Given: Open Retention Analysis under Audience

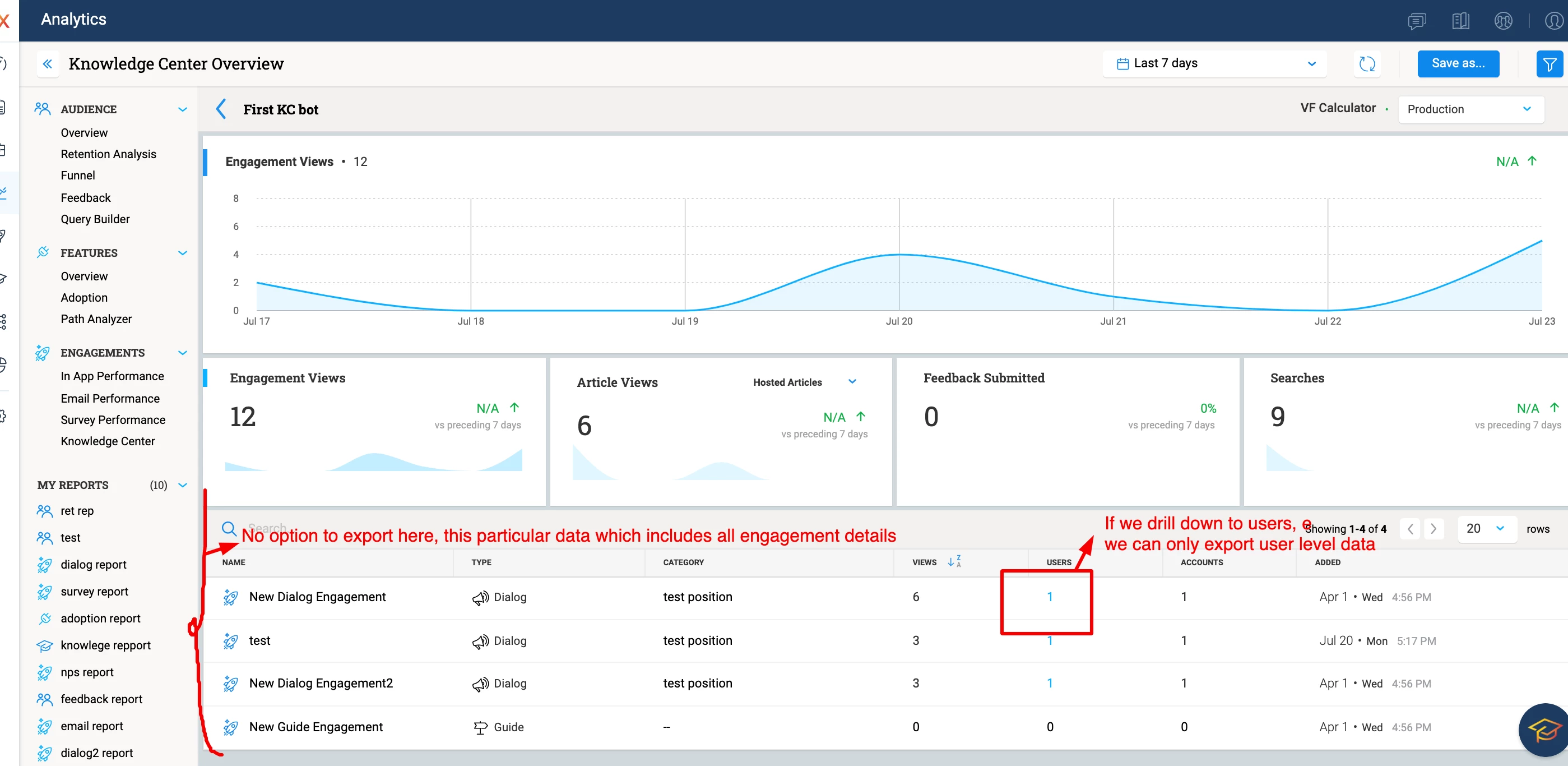Looking at the screenshot, I should tap(108, 154).
